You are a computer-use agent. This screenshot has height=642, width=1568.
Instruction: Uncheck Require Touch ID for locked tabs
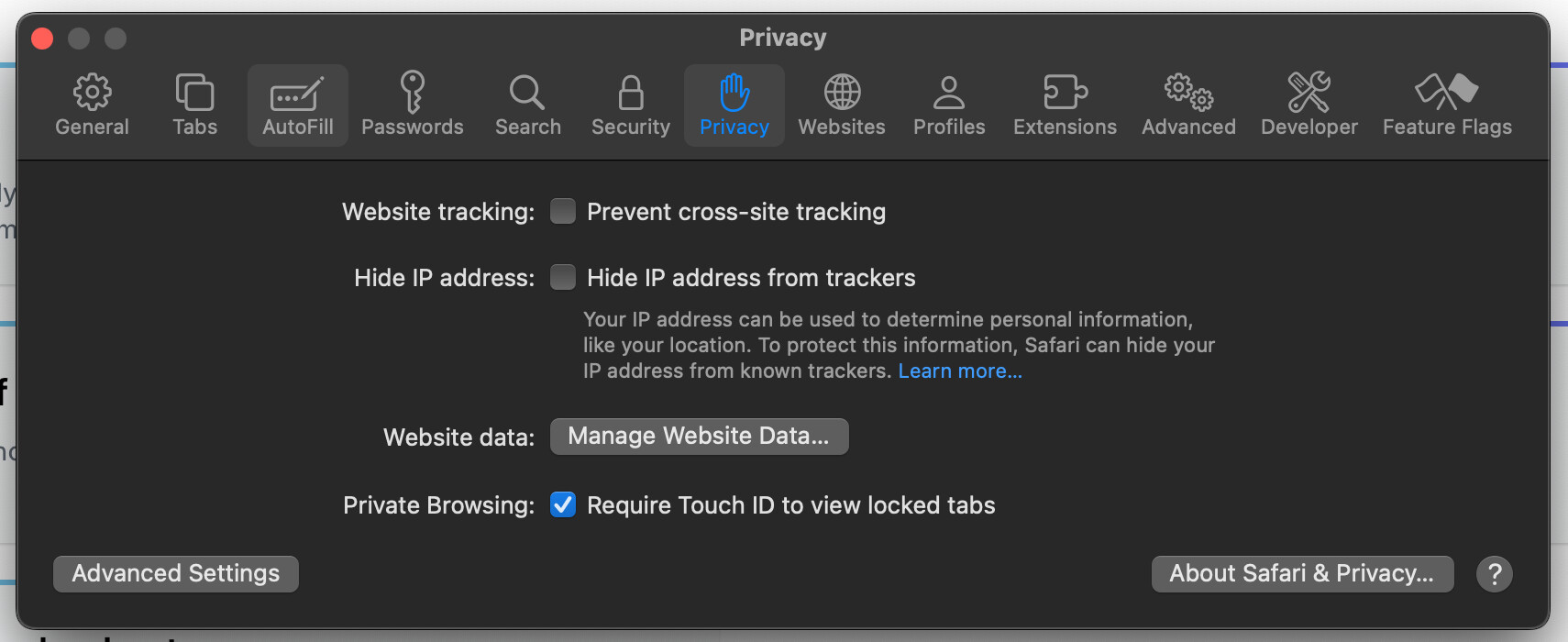pos(563,505)
